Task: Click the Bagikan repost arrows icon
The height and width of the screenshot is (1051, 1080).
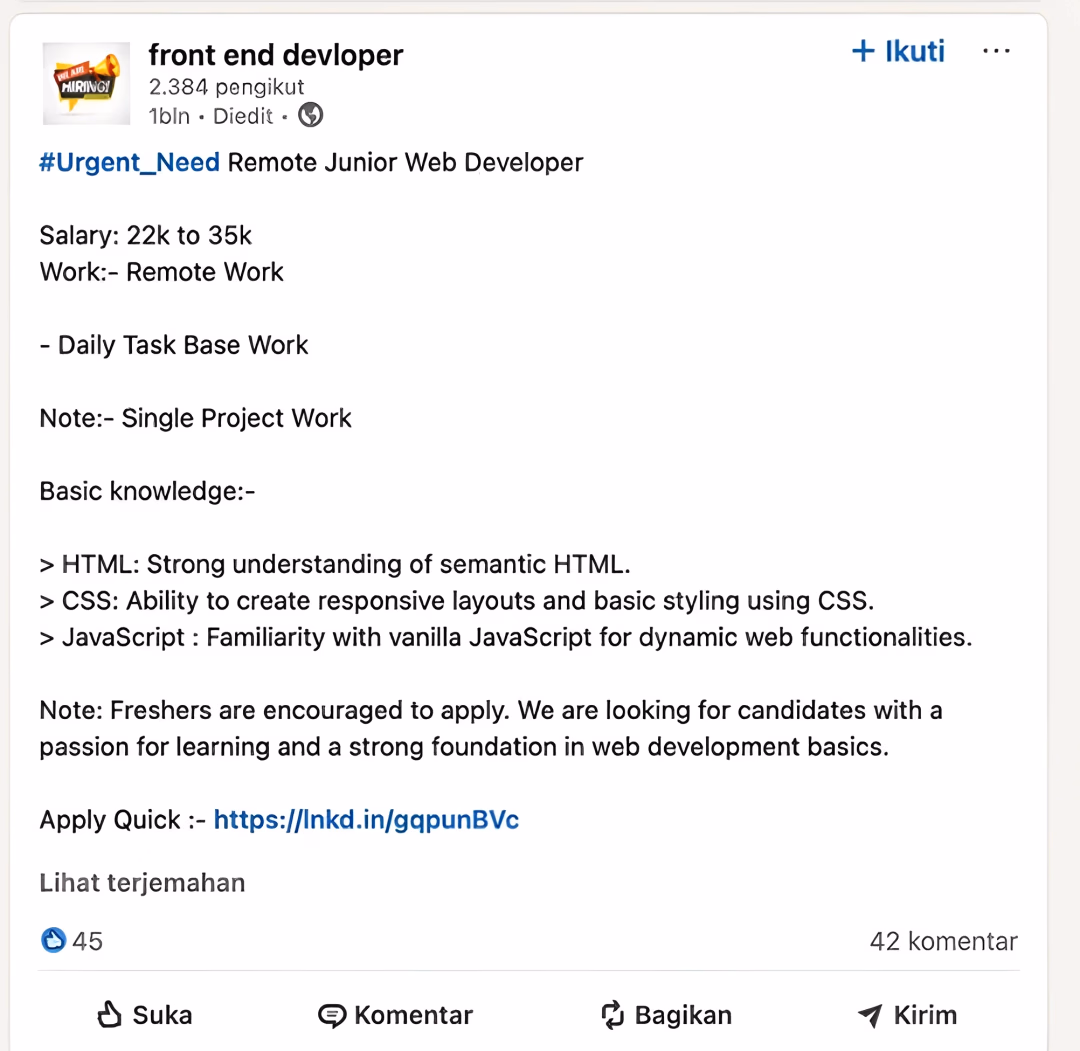Action: (612, 1016)
